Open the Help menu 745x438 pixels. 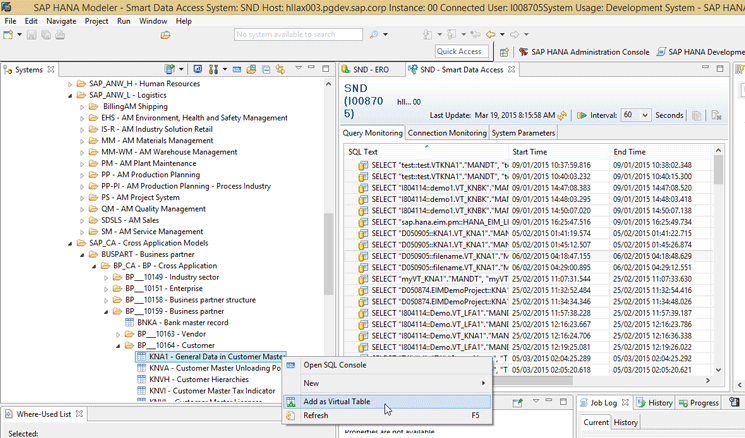(x=183, y=21)
